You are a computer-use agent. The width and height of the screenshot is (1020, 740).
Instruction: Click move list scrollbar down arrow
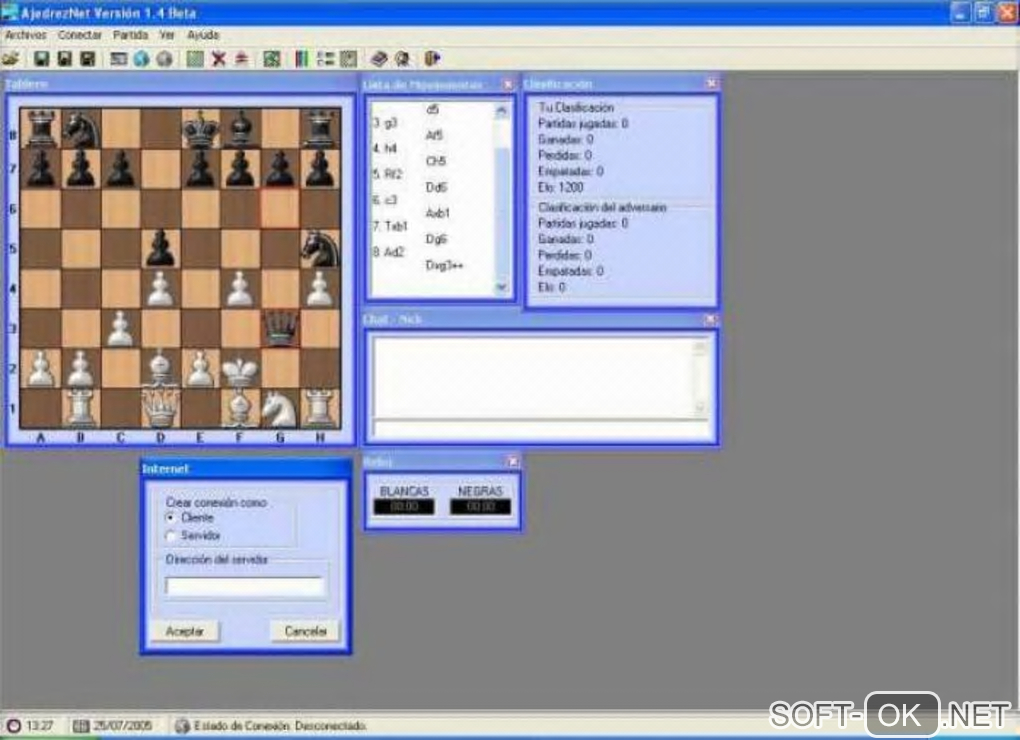click(x=501, y=287)
